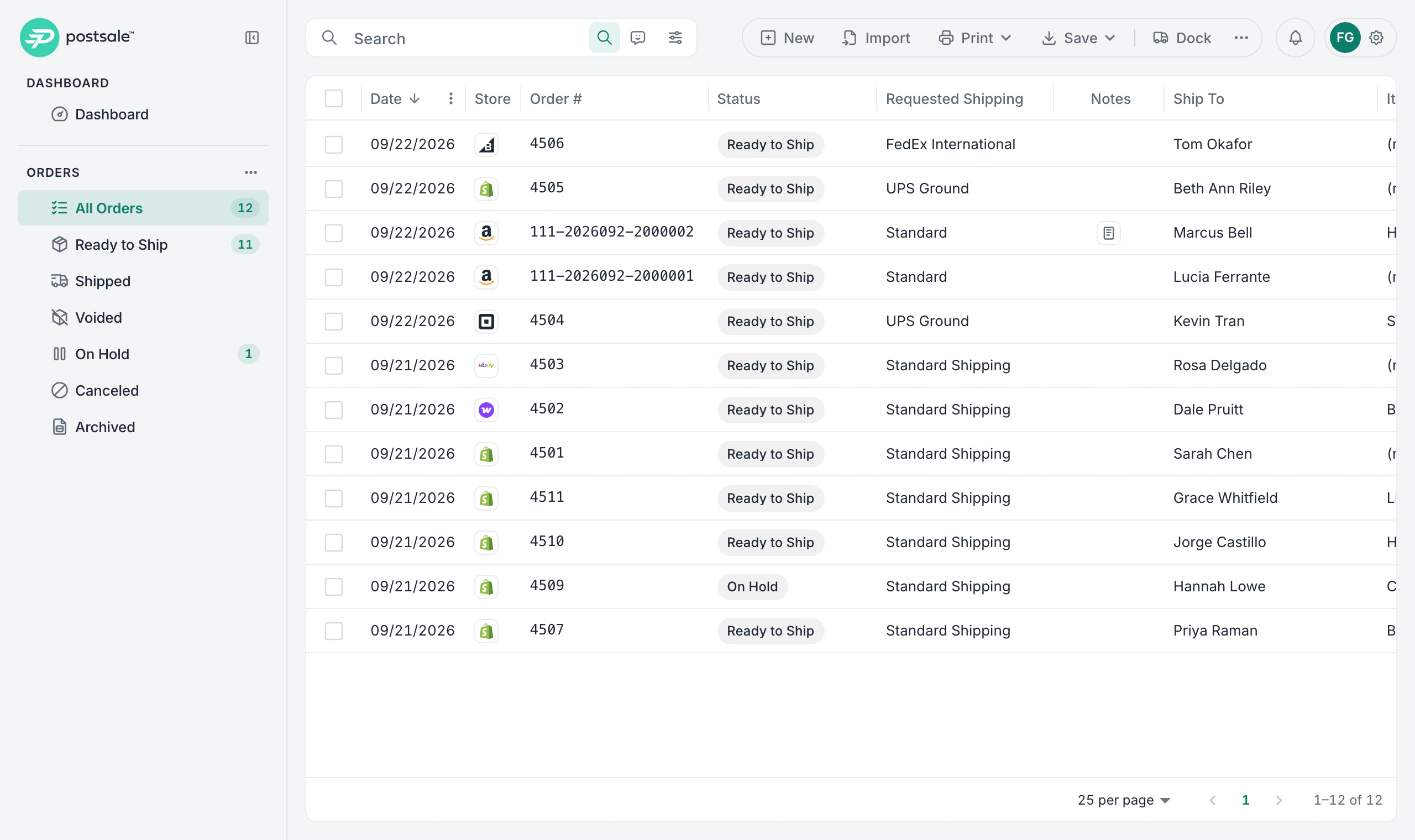Click Amazon icon for order 111-2026092-2000001
This screenshot has width=1415, height=840.
click(x=486, y=277)
